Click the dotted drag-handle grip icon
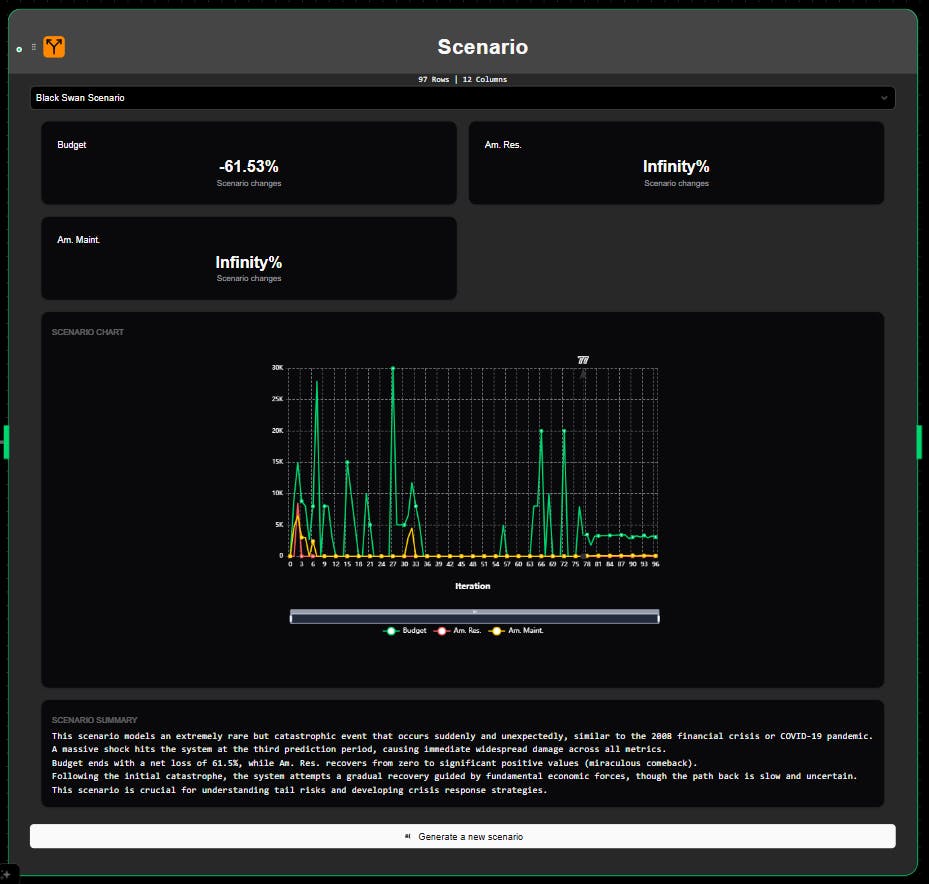The height and width of the screenshot is (884, 929). 34,47
